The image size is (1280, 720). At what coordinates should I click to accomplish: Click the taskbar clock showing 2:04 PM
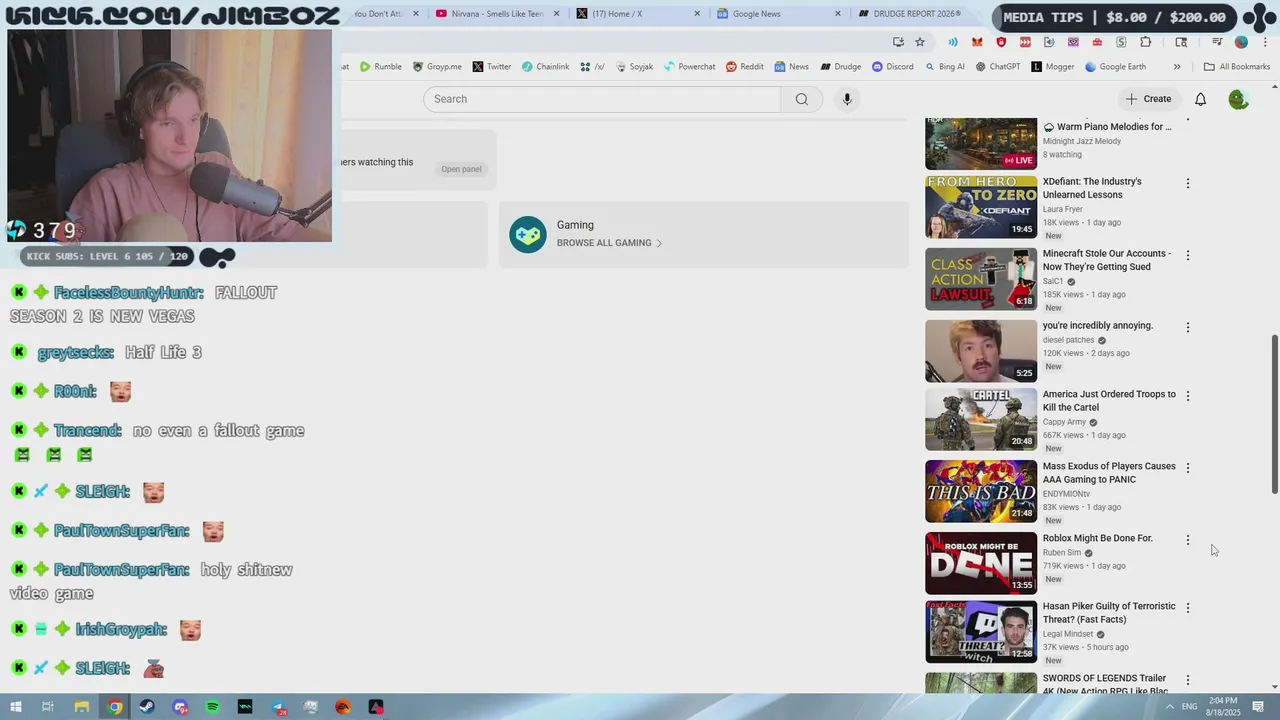[x=1223, y=707]
